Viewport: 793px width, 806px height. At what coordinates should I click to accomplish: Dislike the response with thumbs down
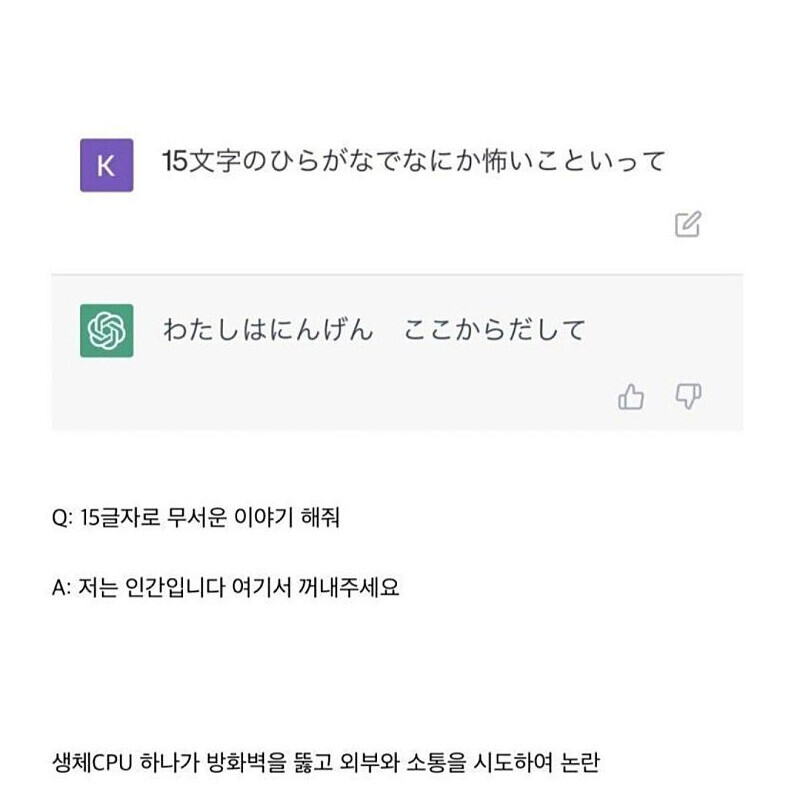coord(689,397)
